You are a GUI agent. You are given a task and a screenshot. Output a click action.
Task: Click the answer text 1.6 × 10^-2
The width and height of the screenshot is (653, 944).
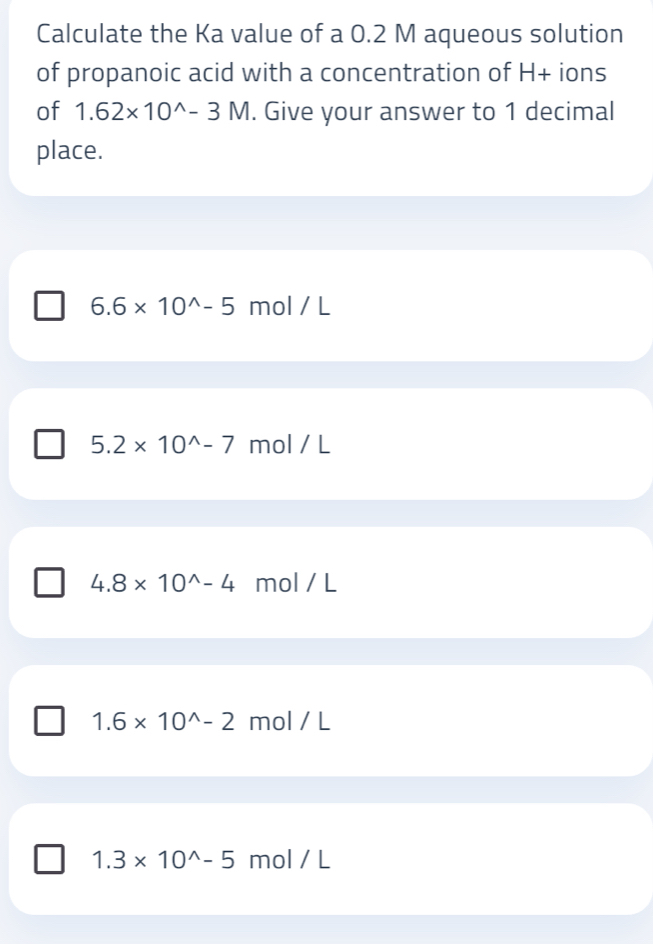point(162,721)
